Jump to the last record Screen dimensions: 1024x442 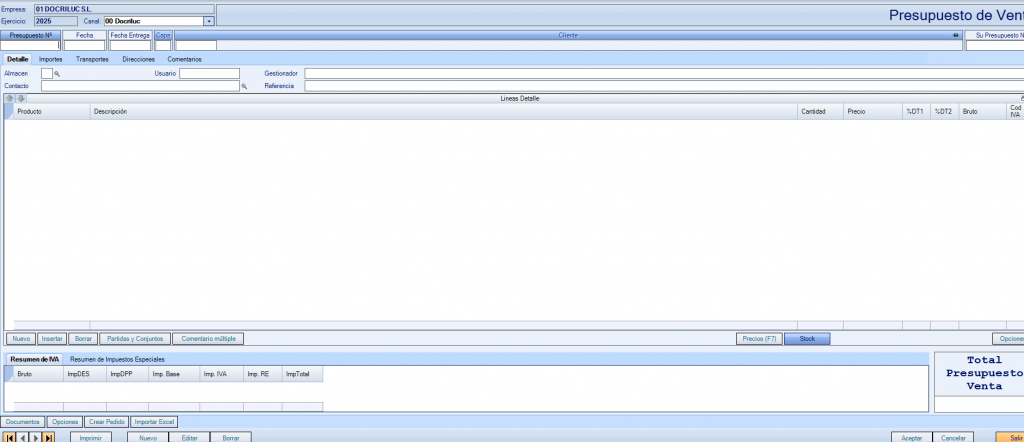click(x=49, y=437)
